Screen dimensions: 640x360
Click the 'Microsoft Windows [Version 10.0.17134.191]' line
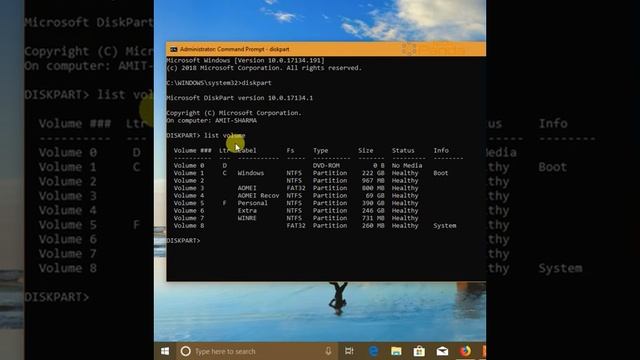pos(245,60)
